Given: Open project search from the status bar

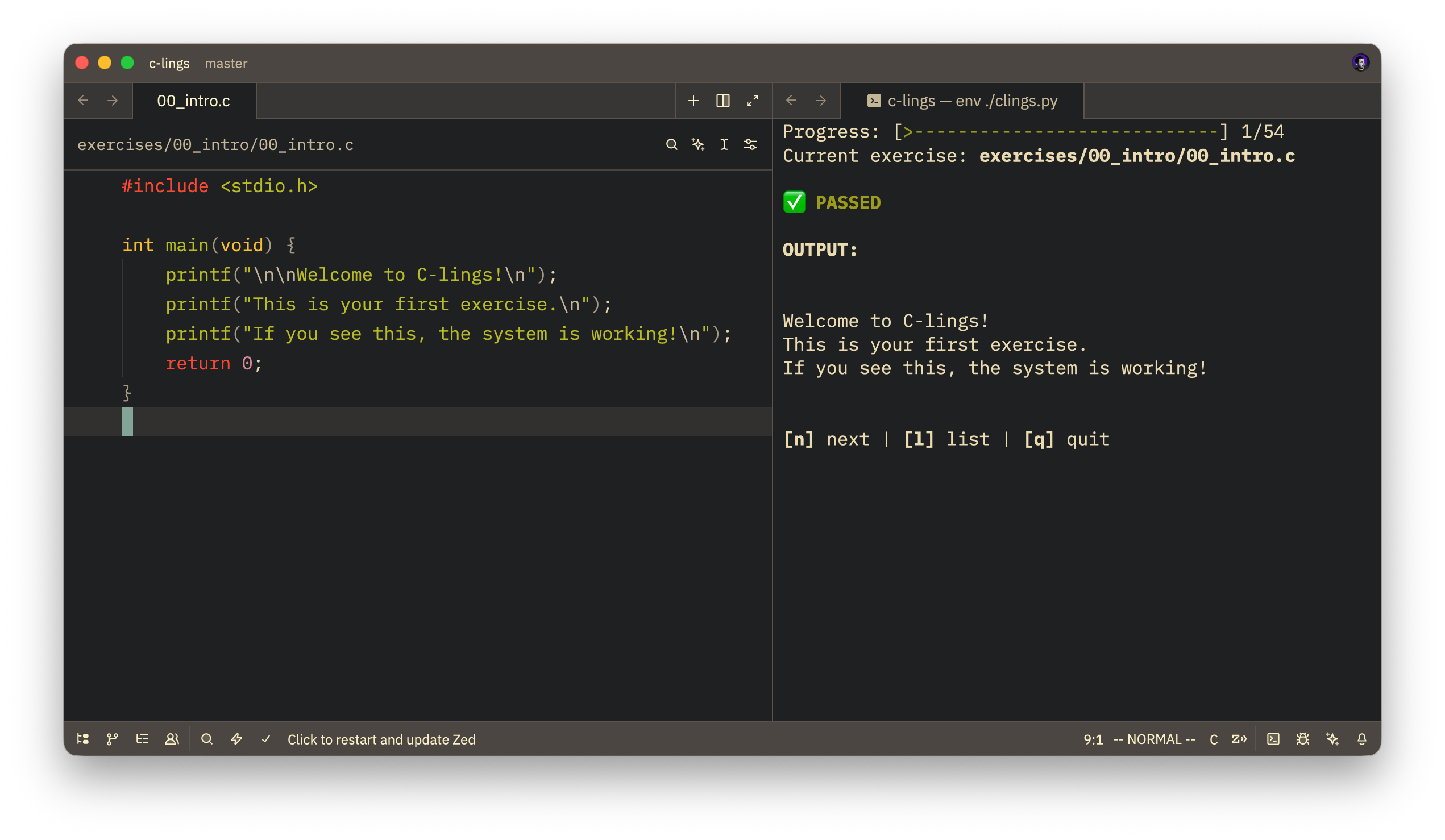Looking at the screenshot, I should pos(207,739).
